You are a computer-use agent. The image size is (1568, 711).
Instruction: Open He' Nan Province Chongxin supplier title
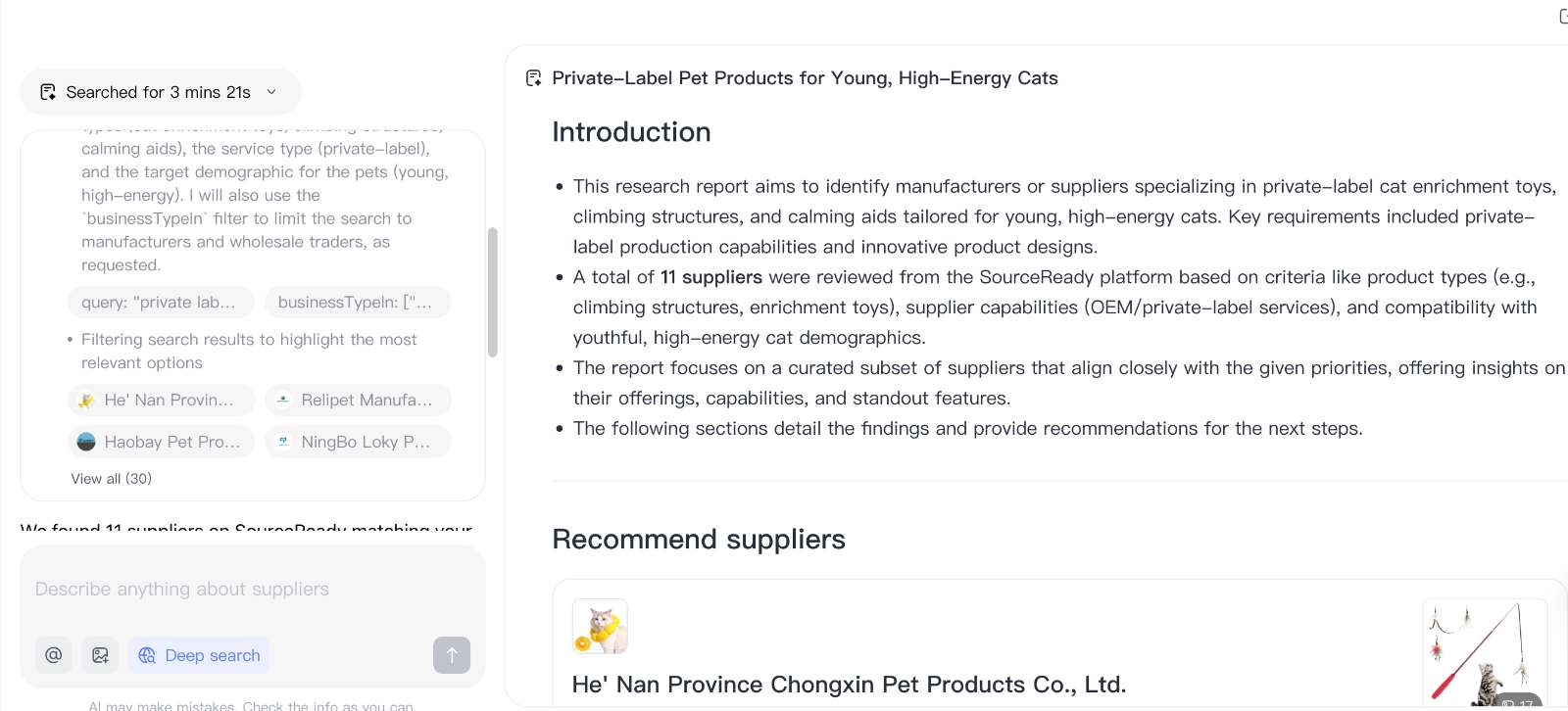tap(849, 685)
